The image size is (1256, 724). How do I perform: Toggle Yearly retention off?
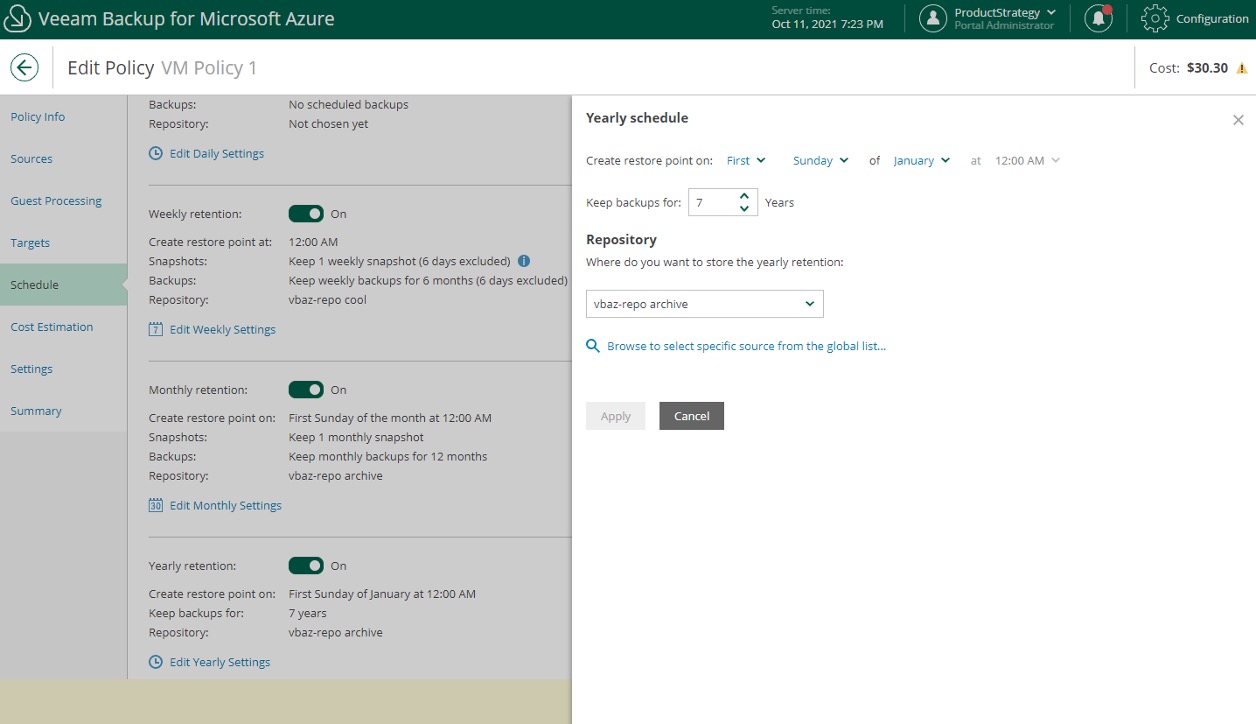(307, 565)
